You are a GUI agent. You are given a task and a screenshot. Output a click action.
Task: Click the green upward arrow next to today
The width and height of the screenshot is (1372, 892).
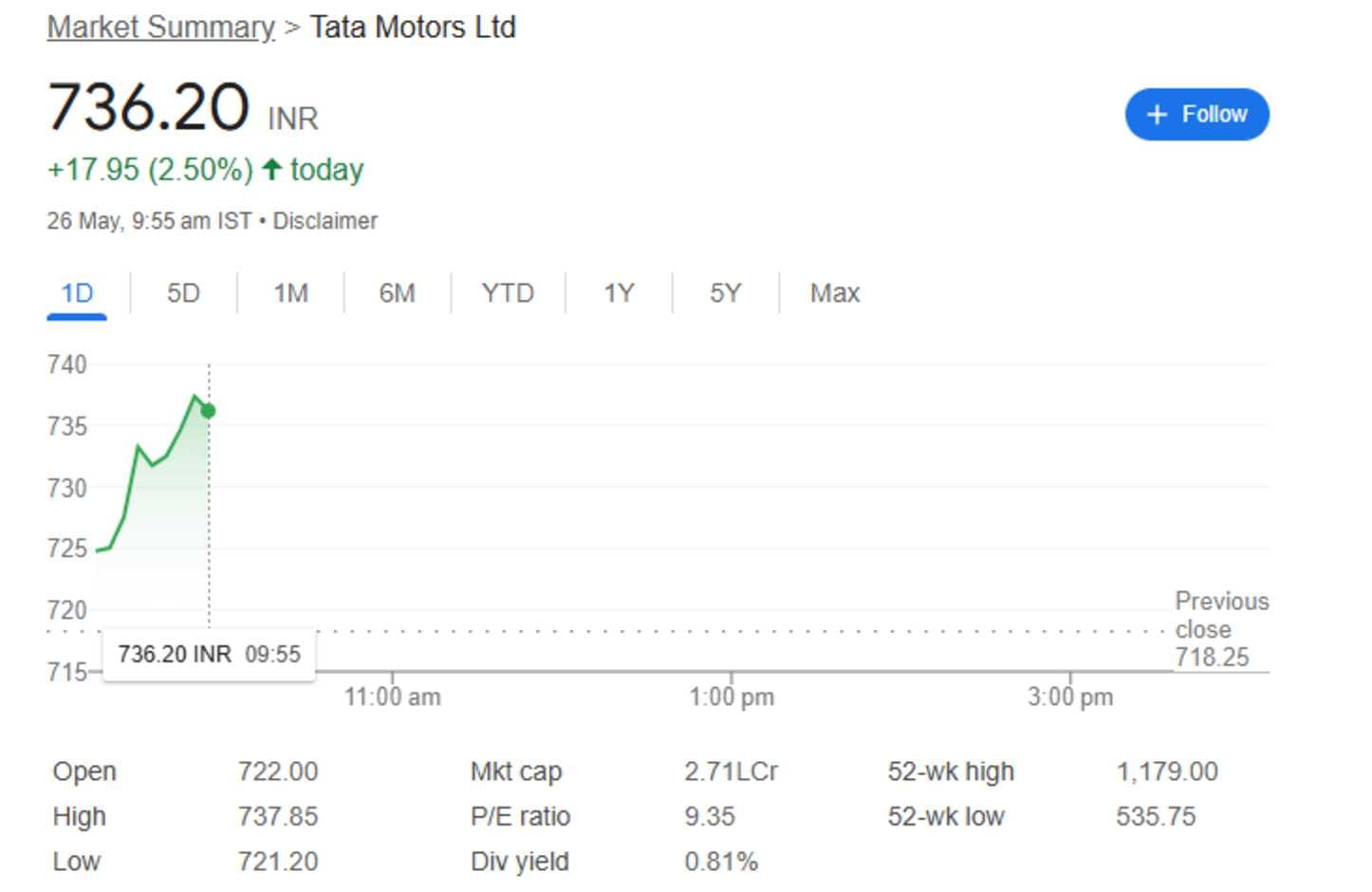271,169
